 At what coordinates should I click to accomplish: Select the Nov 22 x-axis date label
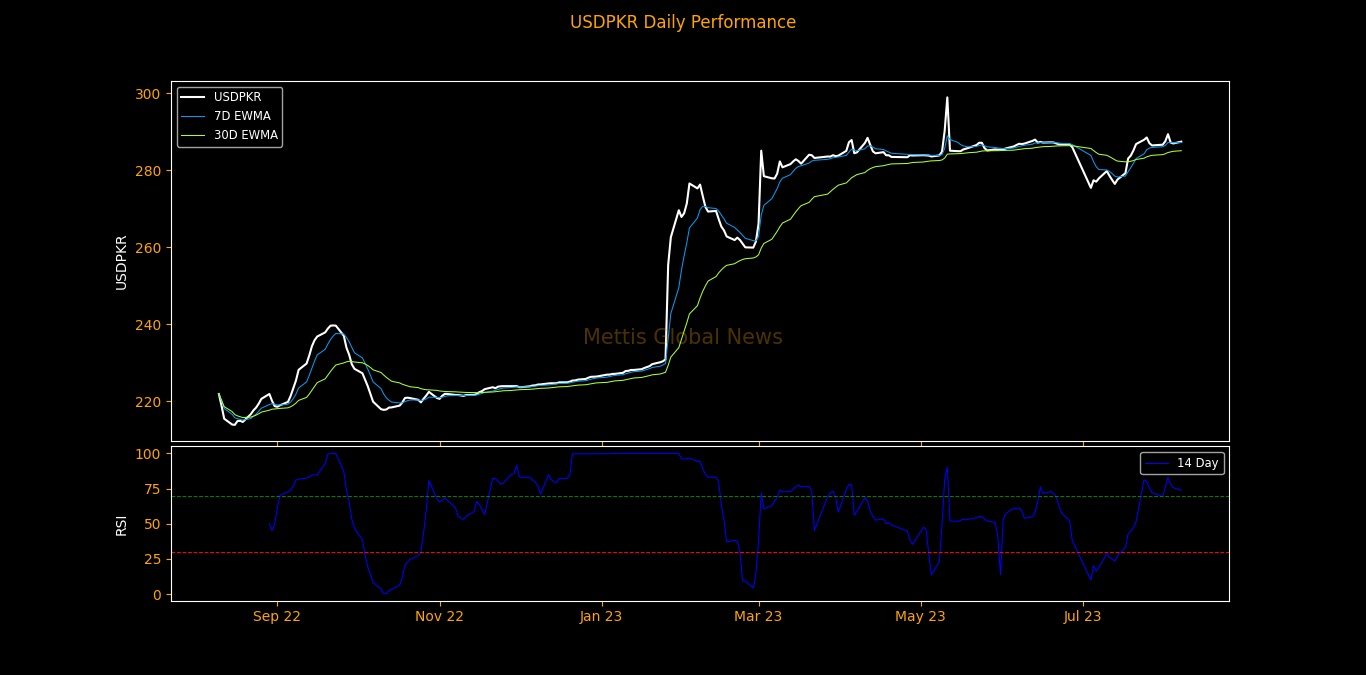439,617
